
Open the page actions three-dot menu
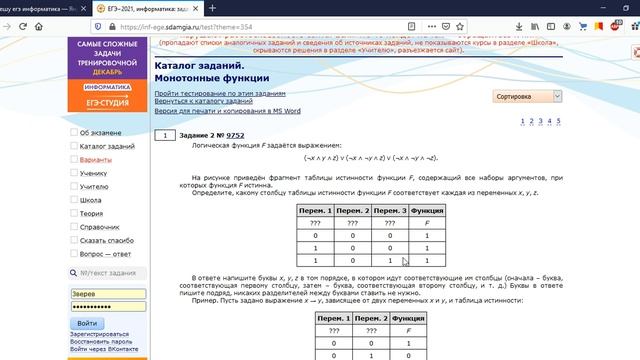pyautogui.click(x=431, y=27)
